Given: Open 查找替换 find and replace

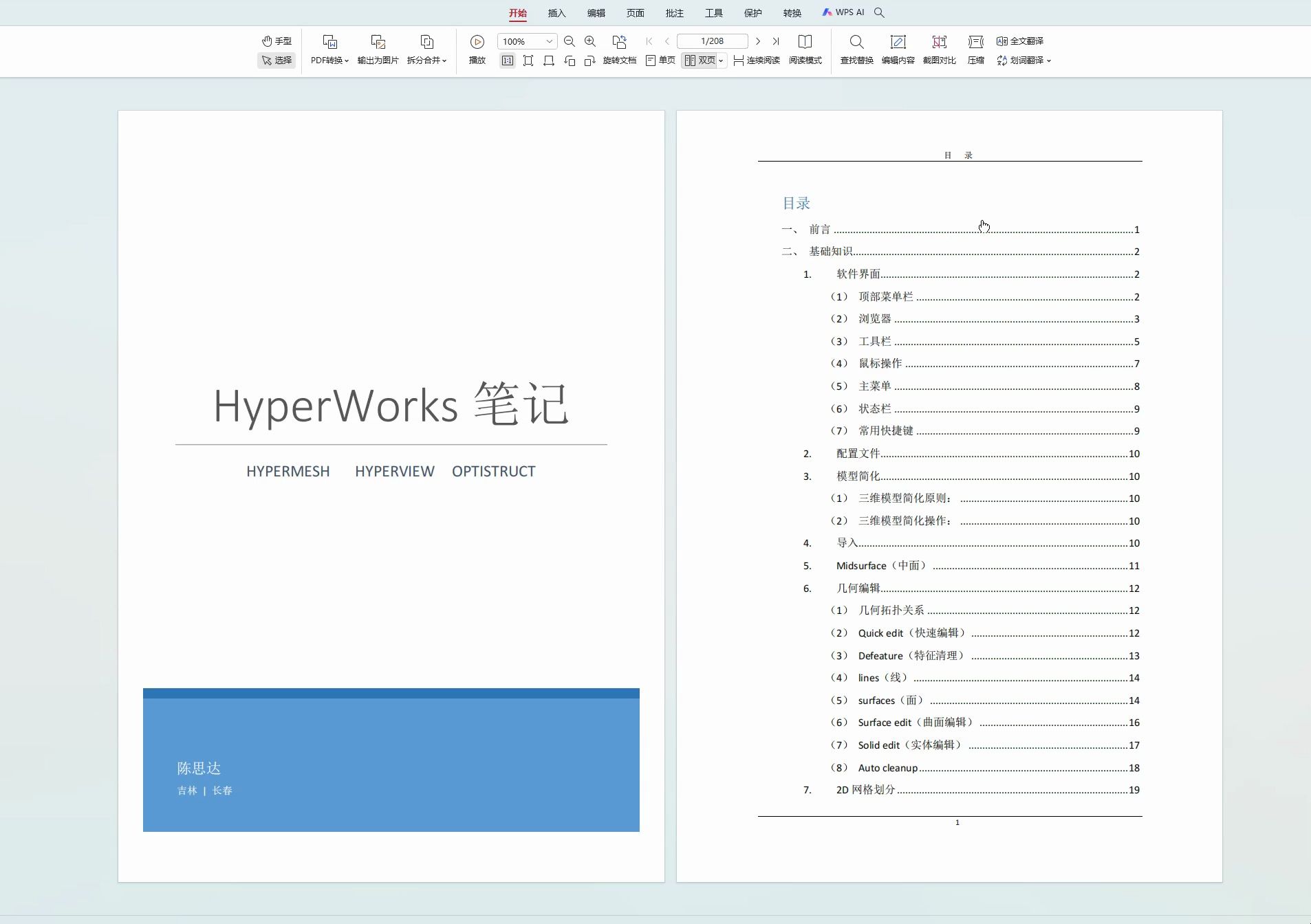Looking at the screenshot, I should point(856,50).
